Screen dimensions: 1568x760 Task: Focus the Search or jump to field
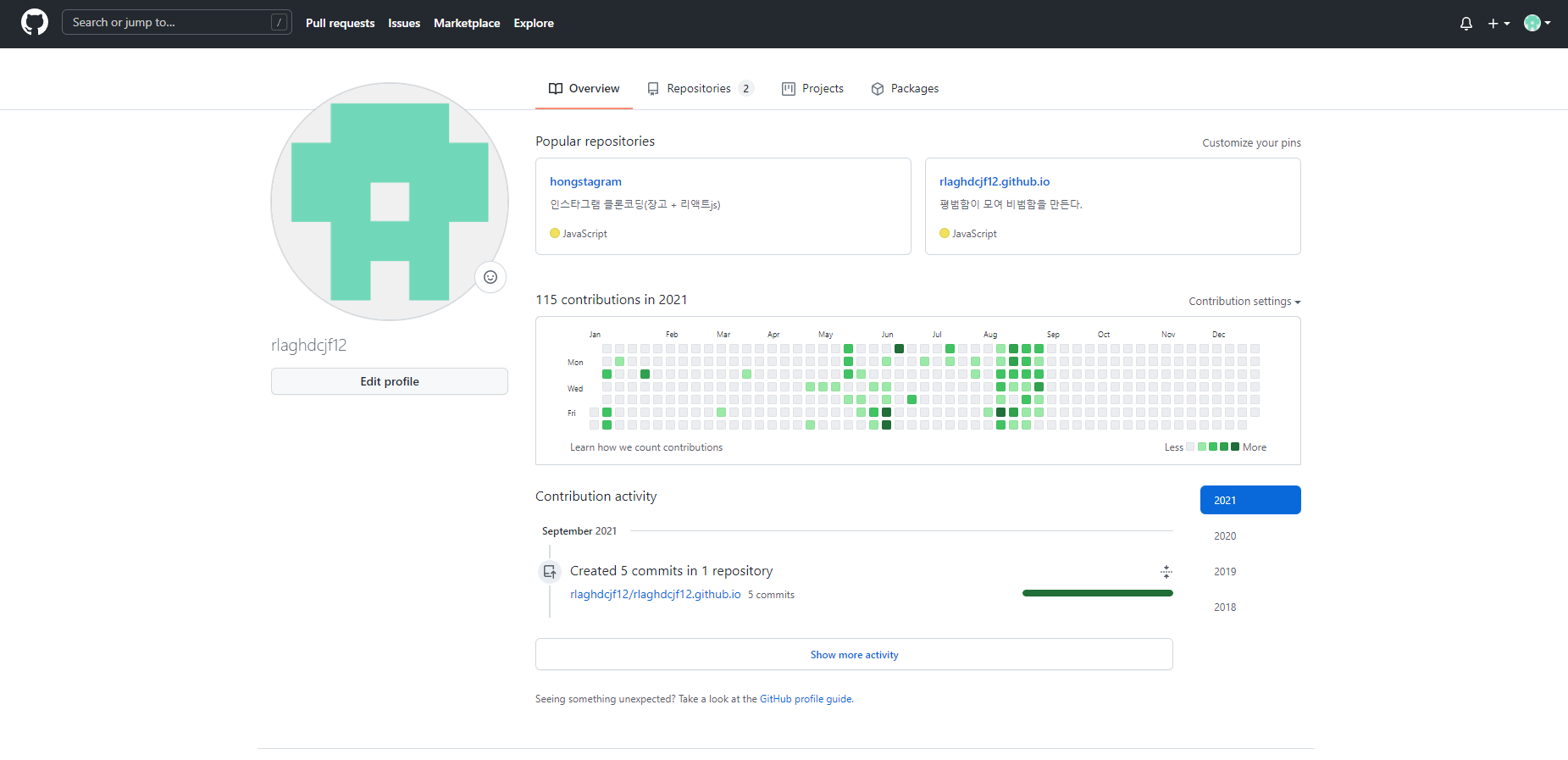[177, 22]
